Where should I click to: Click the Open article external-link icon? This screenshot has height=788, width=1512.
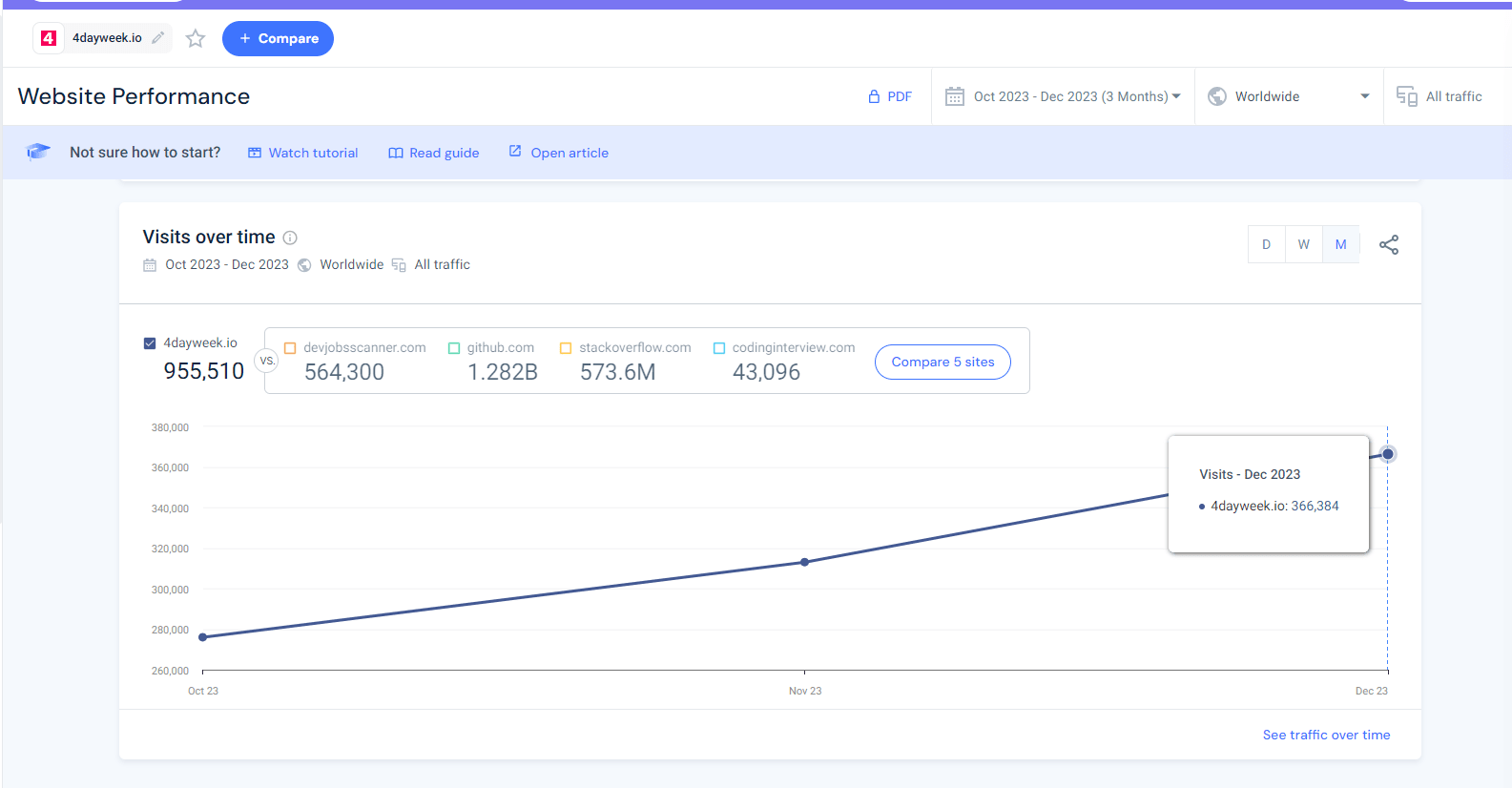click(515, 151)
